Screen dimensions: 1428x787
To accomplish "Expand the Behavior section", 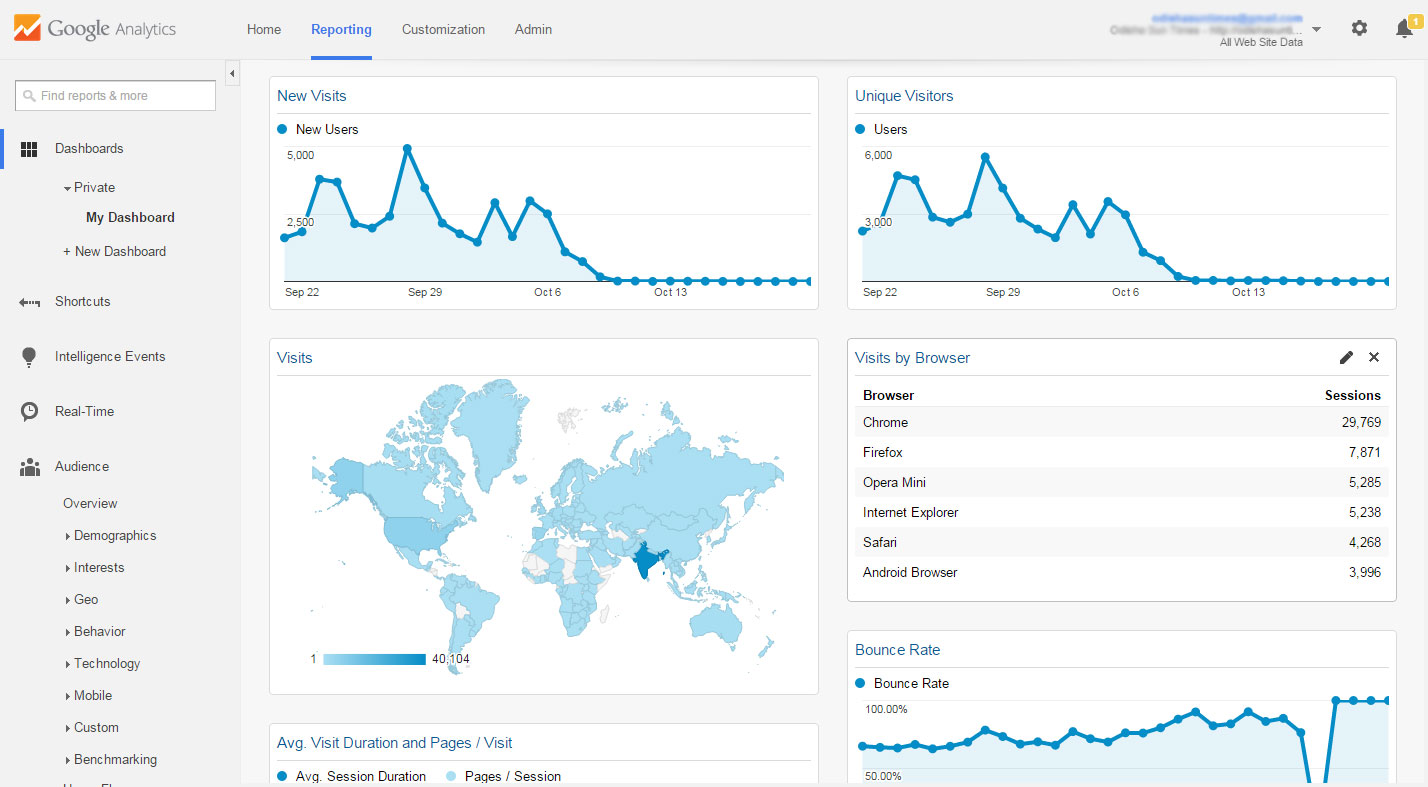I will click(x=67, y=632).
